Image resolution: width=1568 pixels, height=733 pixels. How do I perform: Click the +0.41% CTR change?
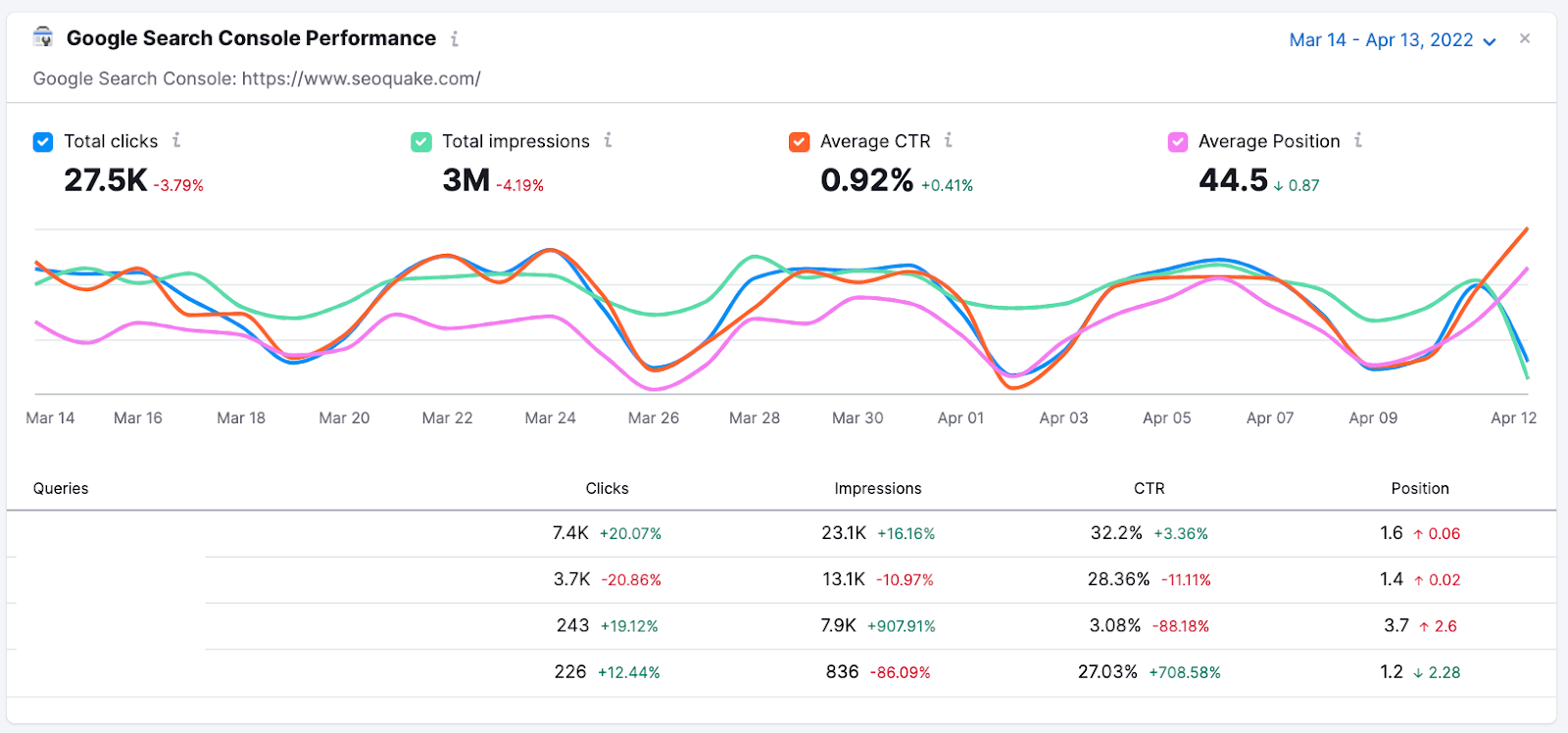[x=947, y=185]
